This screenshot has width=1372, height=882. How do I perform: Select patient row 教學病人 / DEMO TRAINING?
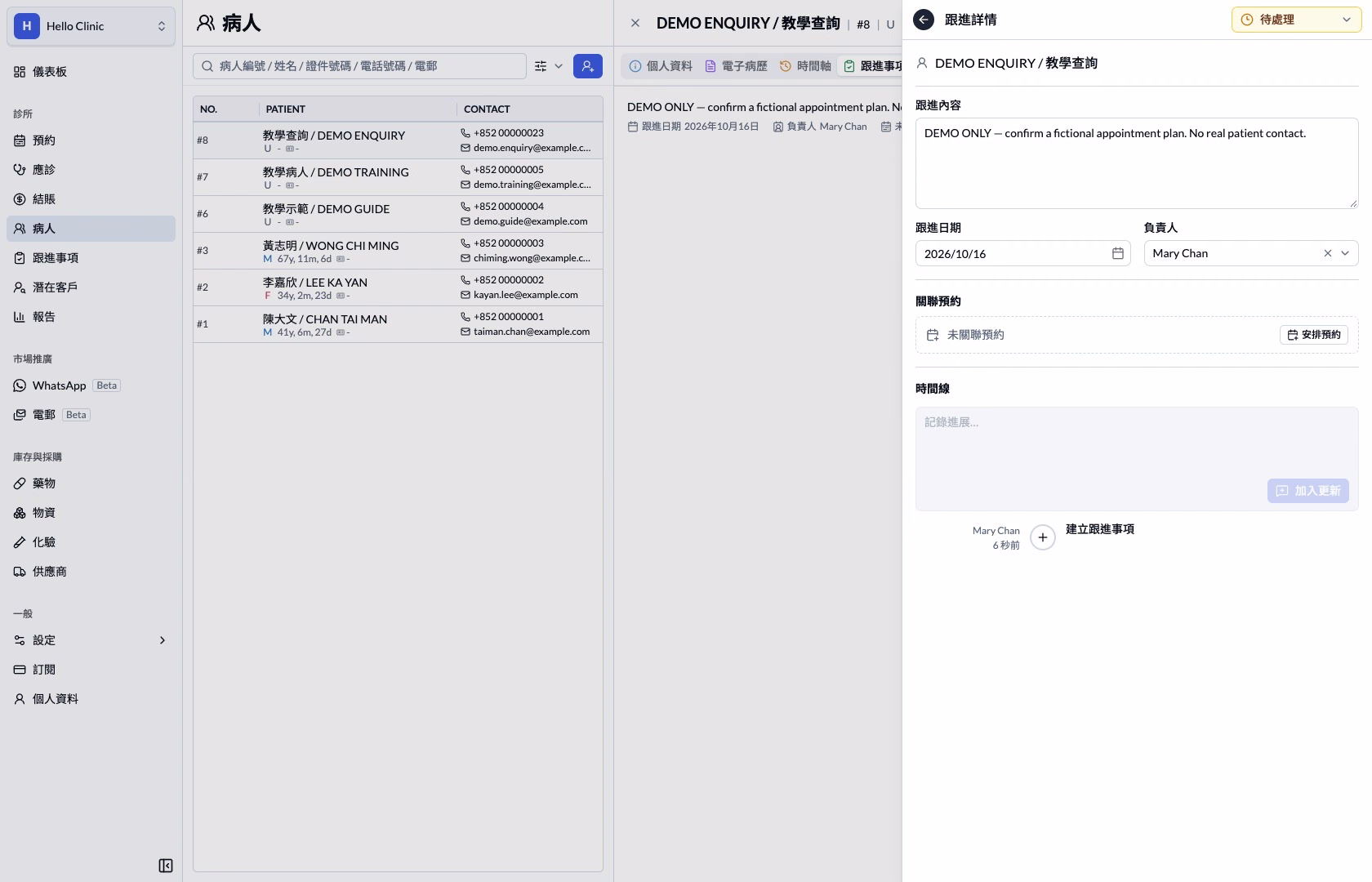tap(399, 177)
